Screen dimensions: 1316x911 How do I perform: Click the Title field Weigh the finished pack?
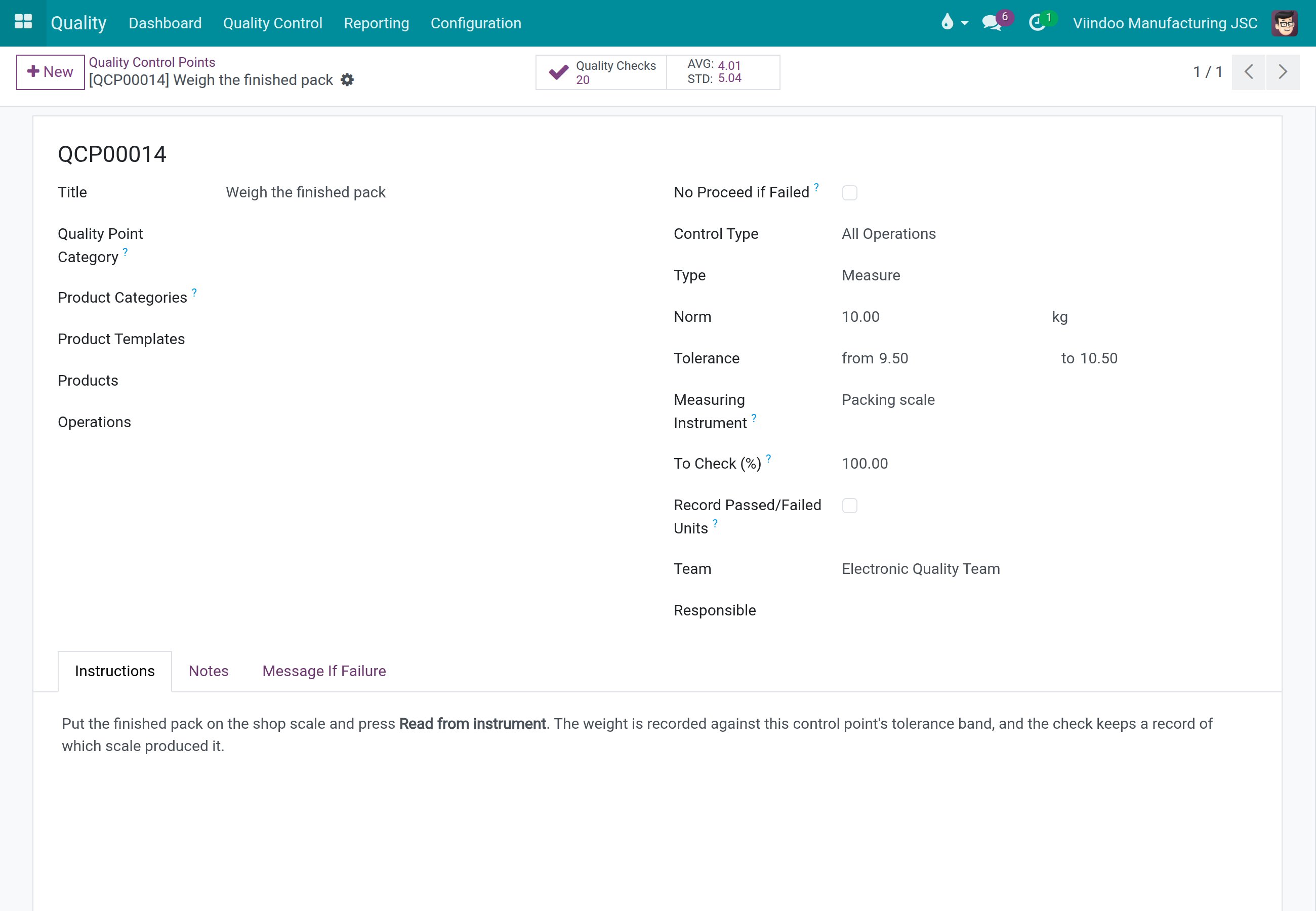[x=434, y=192]
